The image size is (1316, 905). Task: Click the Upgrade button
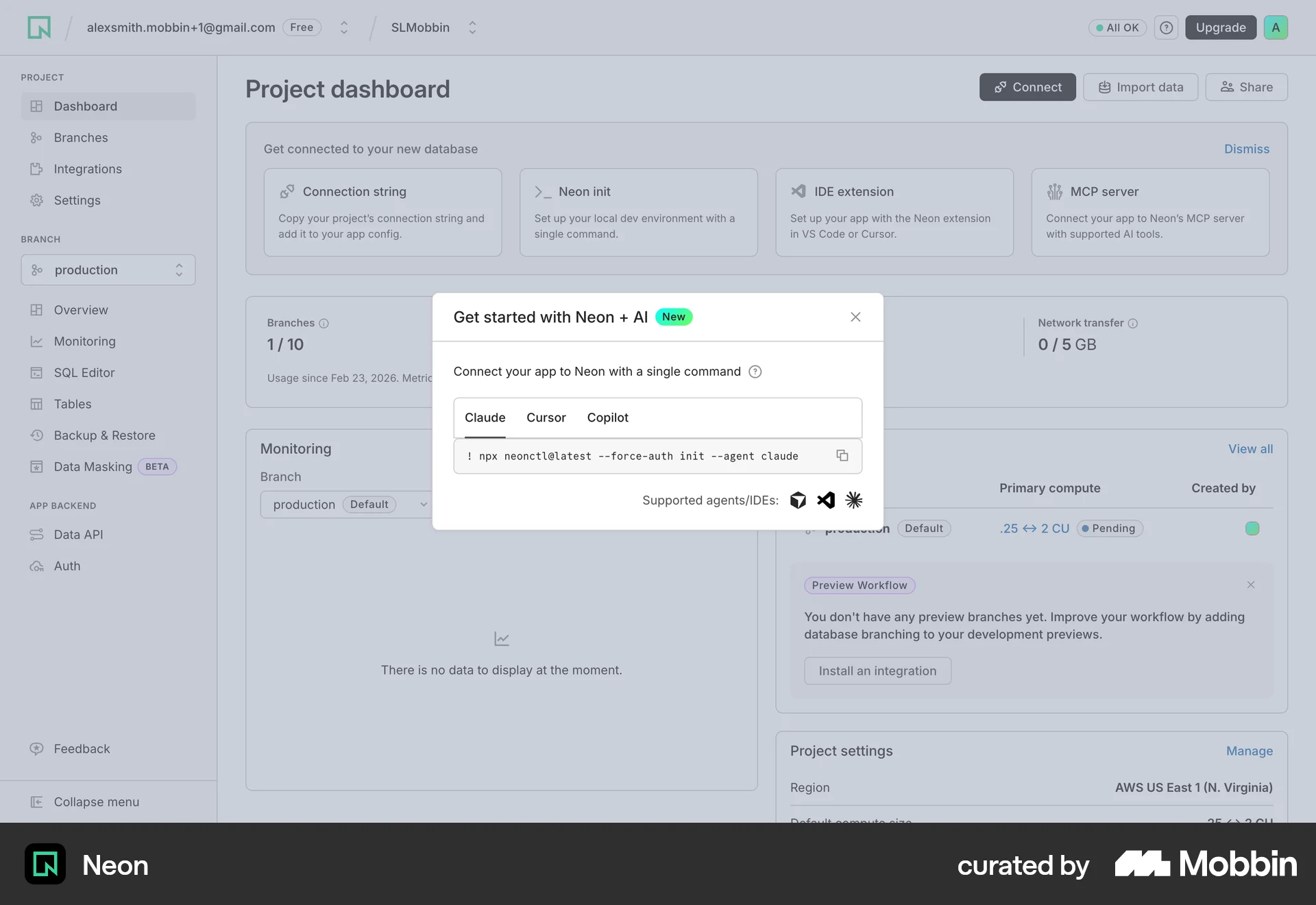[1221, 27]
